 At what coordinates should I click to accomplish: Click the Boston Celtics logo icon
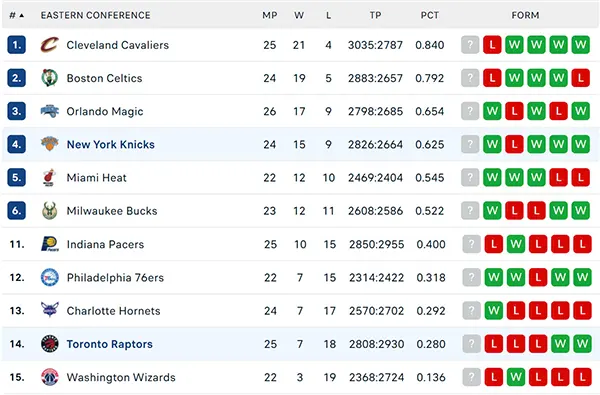point(50,78)
